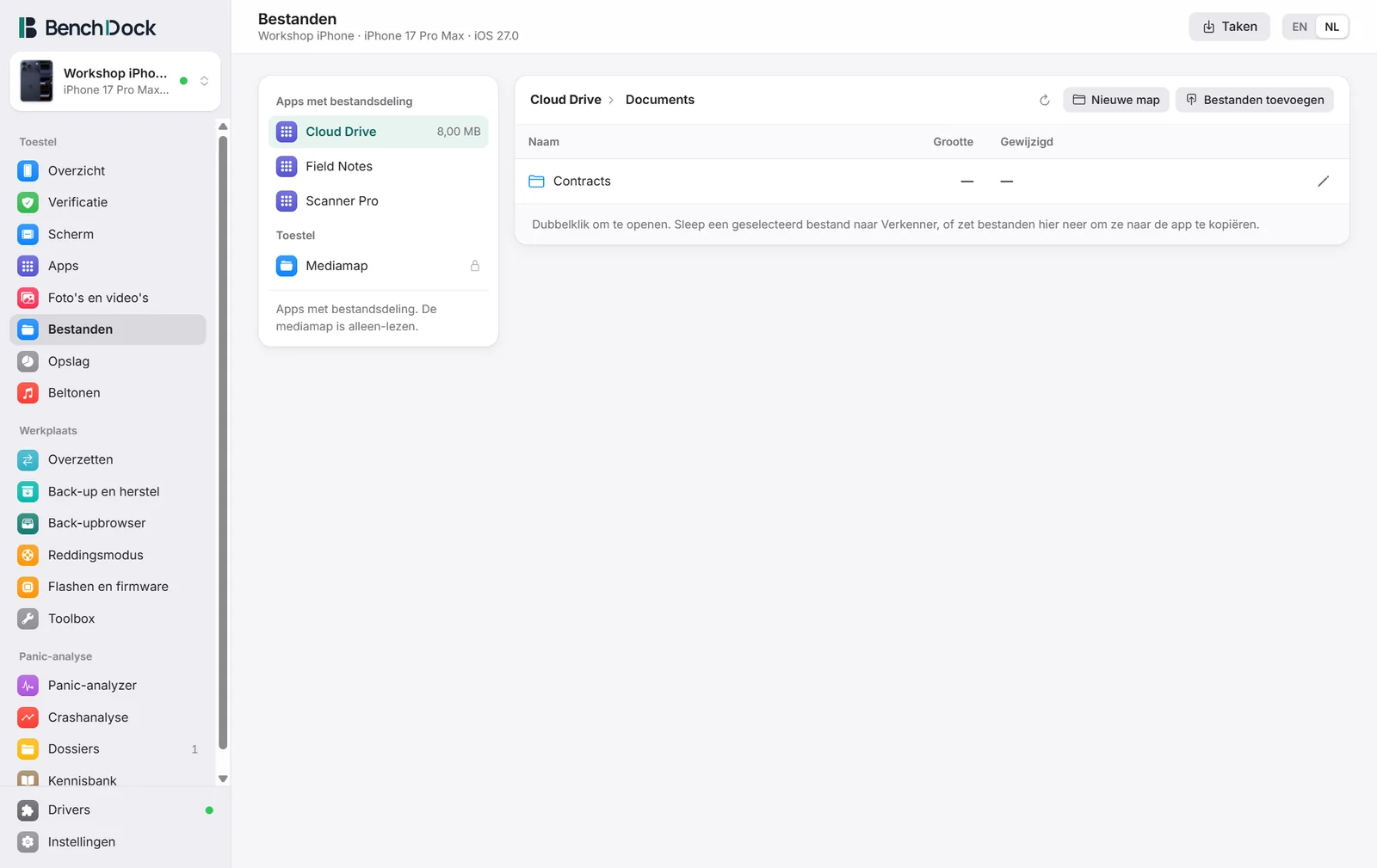Click the Cloud Drive breadcrumb
Viewport: 1377px width, 868px height.
[x=565, y=100]
